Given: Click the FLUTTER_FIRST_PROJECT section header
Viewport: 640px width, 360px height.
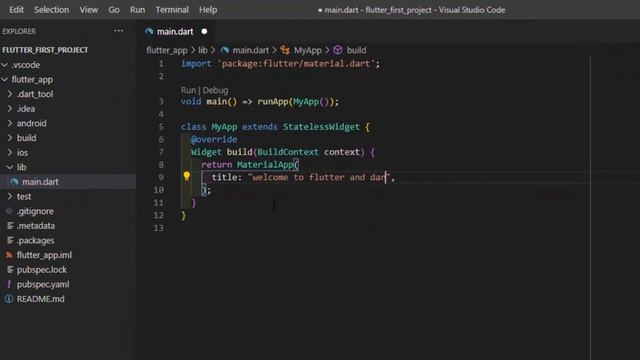Looking at the screenshot, I should tap(45, 50).
